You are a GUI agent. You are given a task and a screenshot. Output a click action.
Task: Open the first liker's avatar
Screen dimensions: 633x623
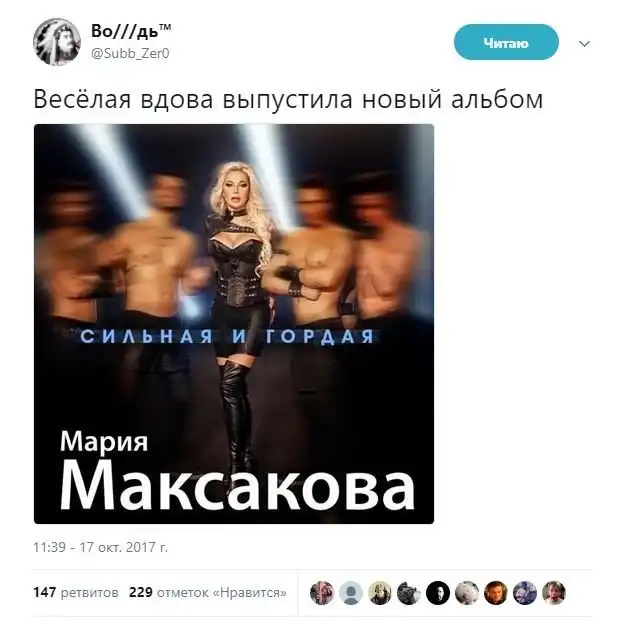(x=322, y=593)
